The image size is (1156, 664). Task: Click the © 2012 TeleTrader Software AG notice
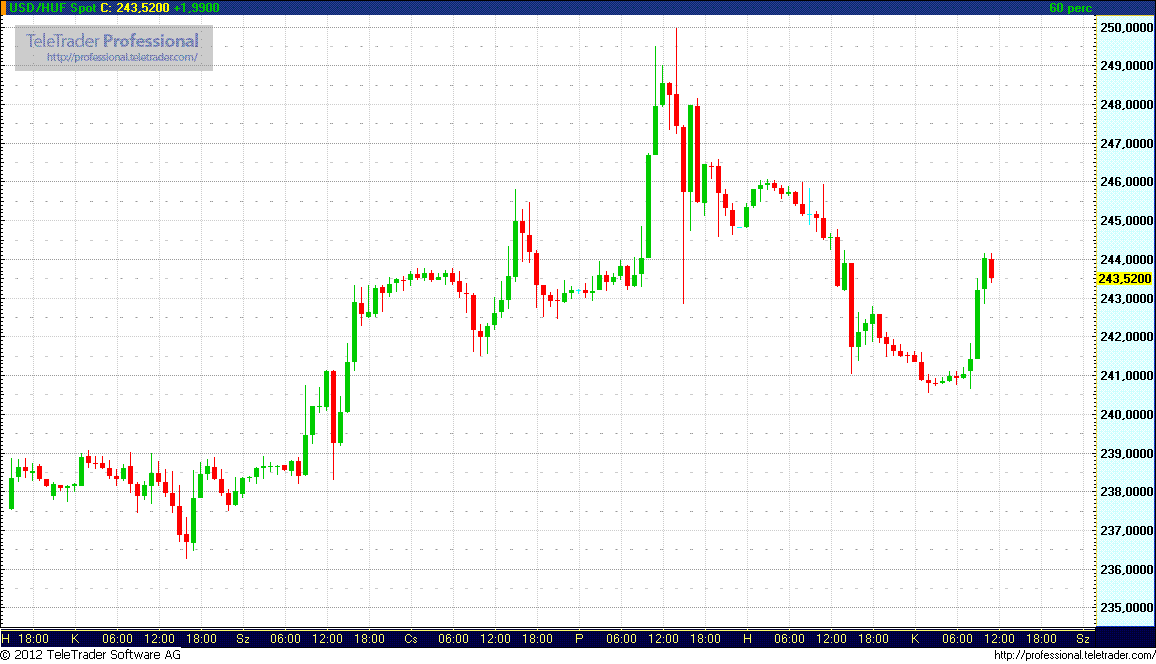pos(91,654)
